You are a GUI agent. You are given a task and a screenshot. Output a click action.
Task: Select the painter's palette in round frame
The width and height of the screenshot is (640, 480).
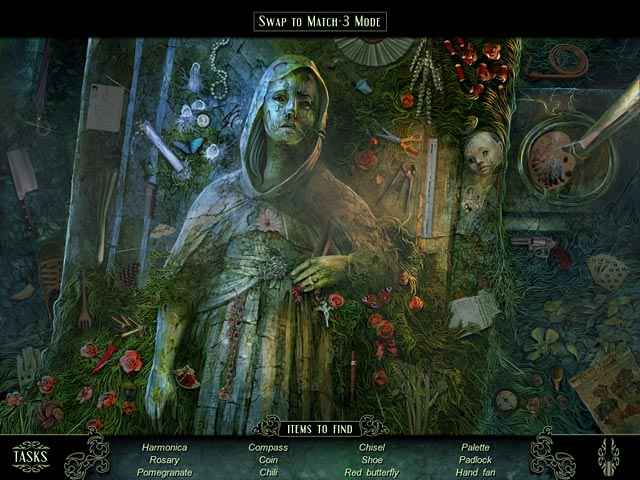click(552, 160)
